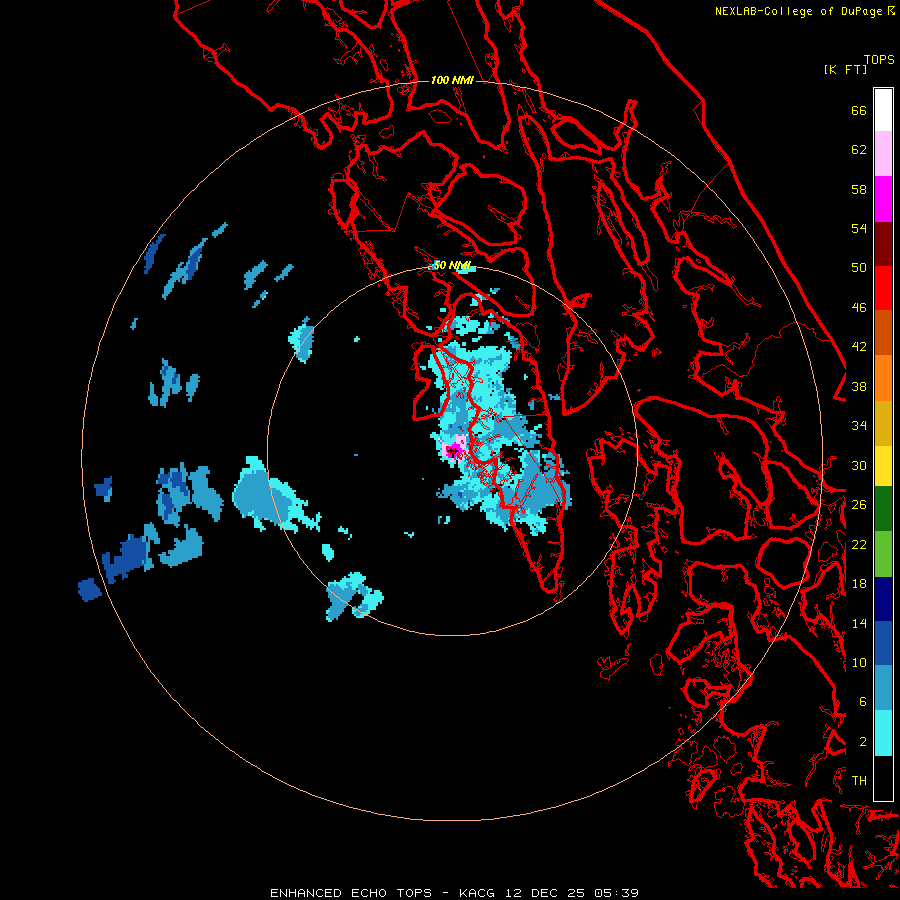Select the light green legend swatch
900x900 pixels.
click(883, 554)
